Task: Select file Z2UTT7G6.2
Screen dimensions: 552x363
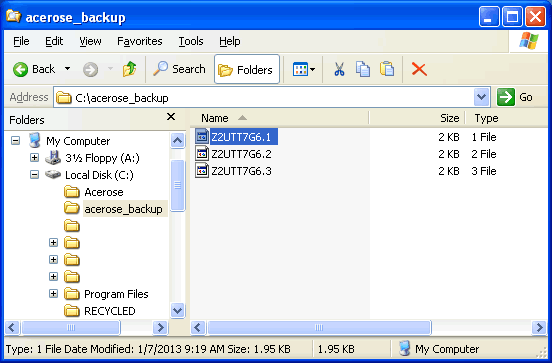Action: (241, 154)
